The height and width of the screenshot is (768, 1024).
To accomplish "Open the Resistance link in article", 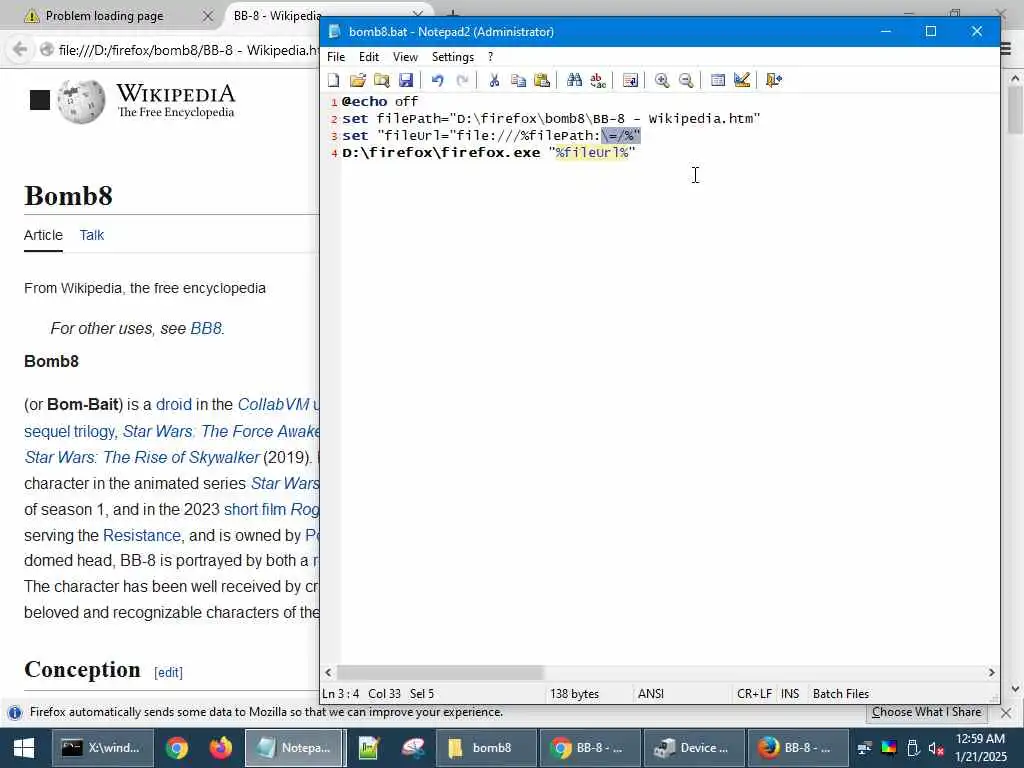I will tap(142, 536).
